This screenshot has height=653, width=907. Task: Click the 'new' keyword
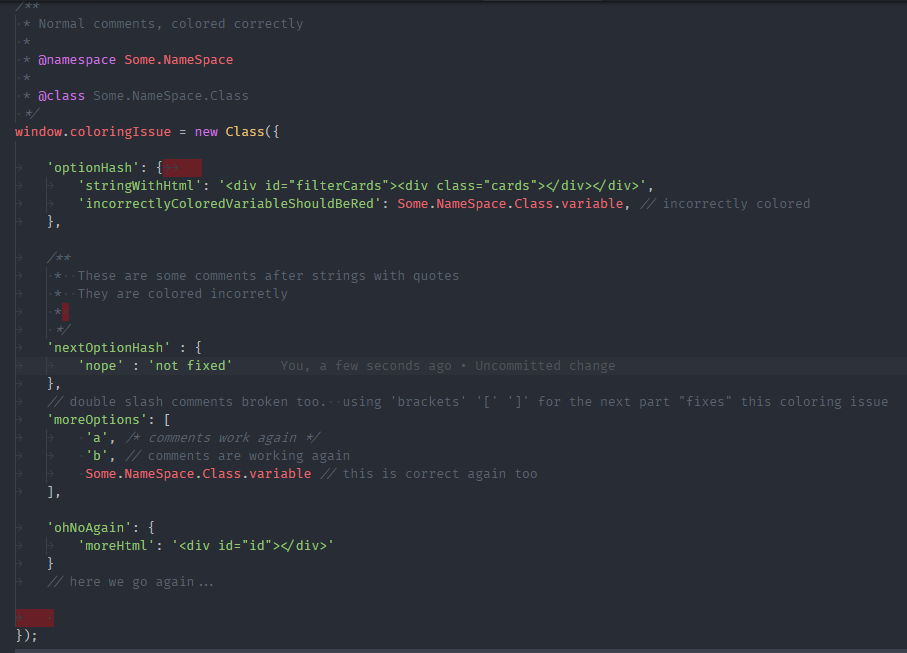[206, 131]
